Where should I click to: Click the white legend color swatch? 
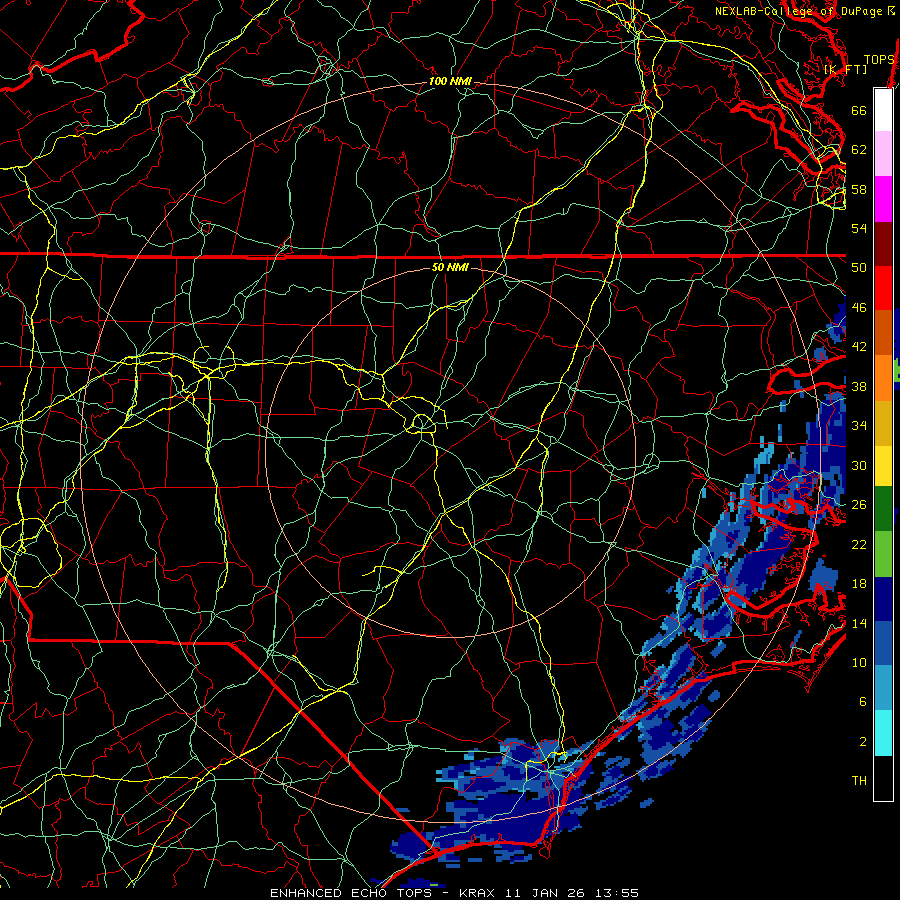[883, 110]
